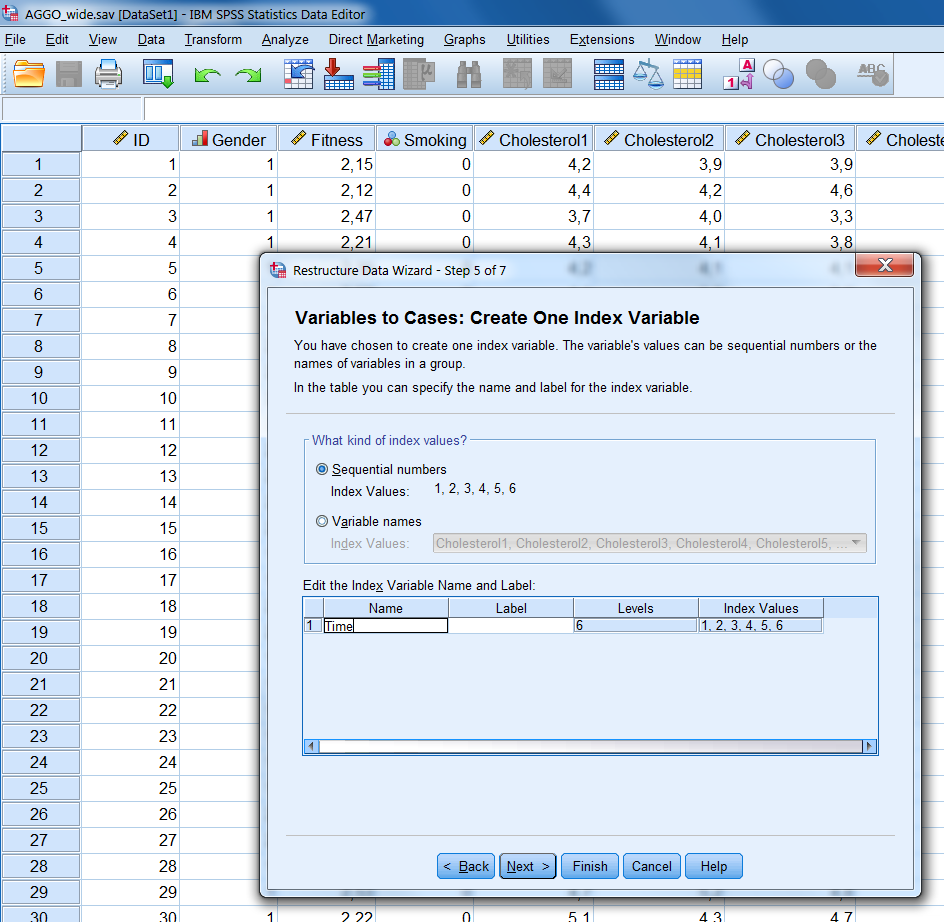
Task: Click the Back button in the wizard
Action: pyautogui.click(x=465, y=866)
